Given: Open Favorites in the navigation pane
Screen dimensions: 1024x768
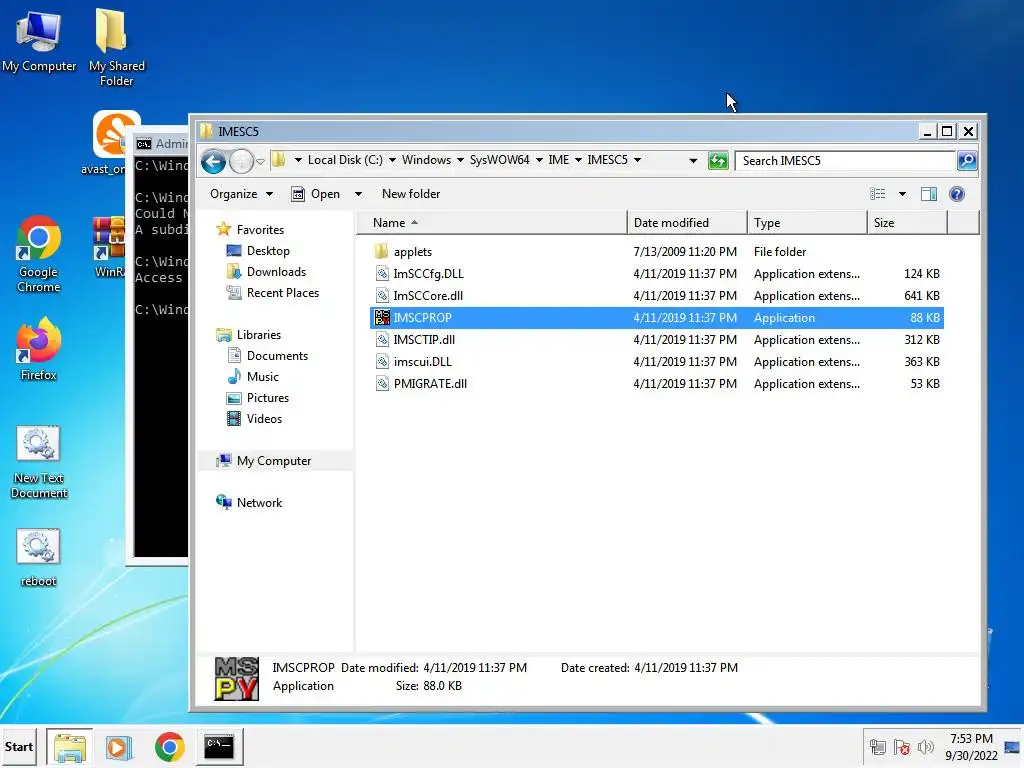Looking at the screenshot, I should point(260,230).
